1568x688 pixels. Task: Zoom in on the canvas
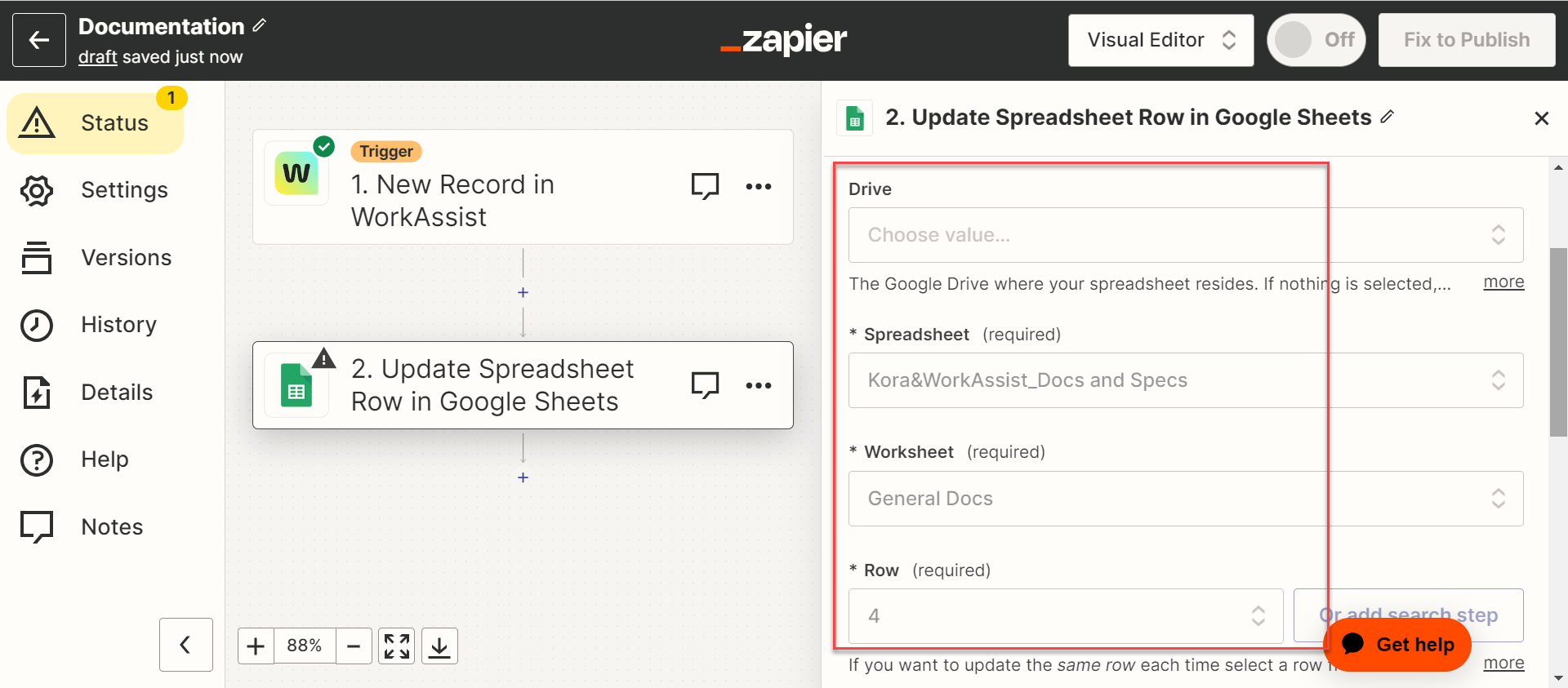click(x=256, y=646)
